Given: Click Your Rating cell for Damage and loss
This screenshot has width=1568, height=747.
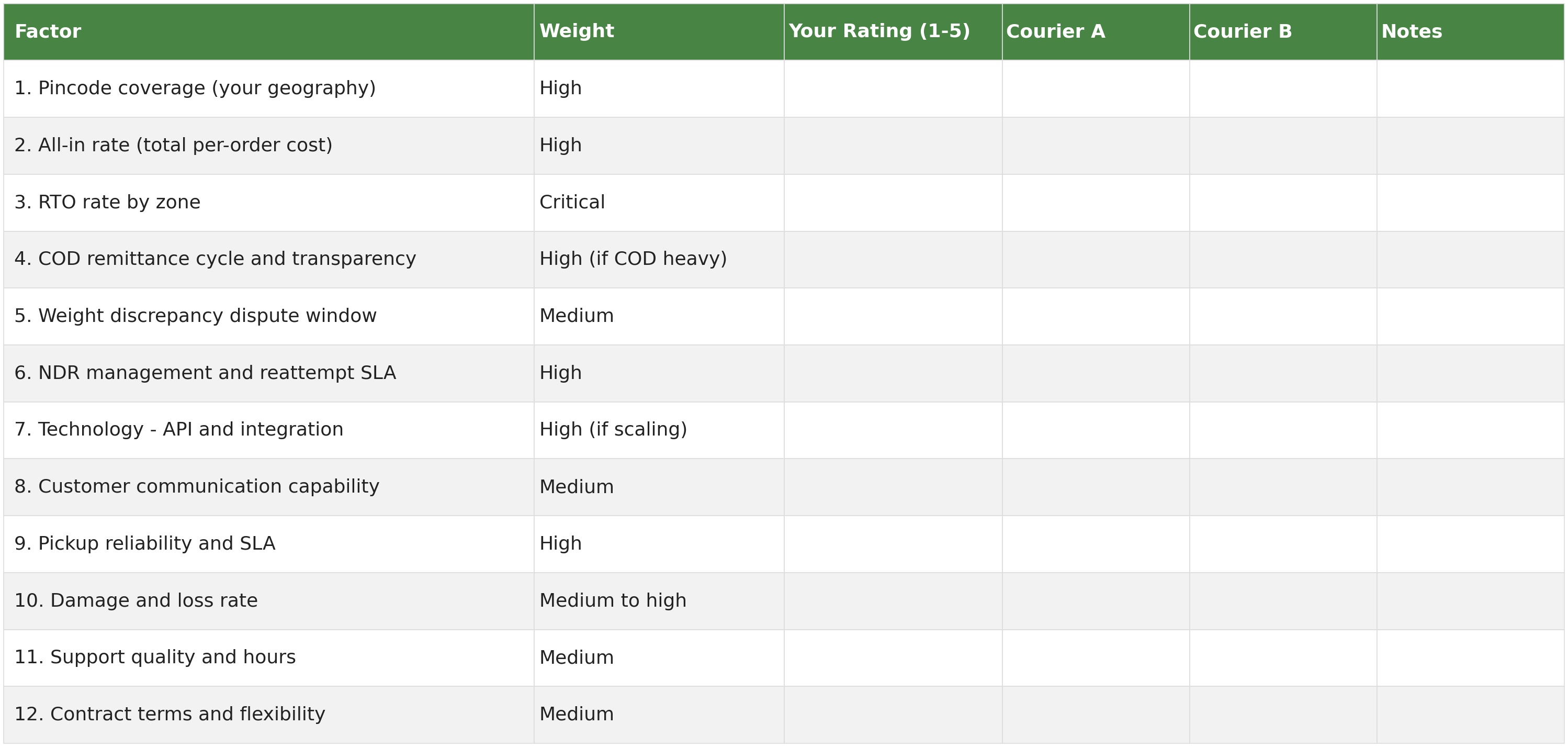Looking at the screenshot, I should coord(893,601).
